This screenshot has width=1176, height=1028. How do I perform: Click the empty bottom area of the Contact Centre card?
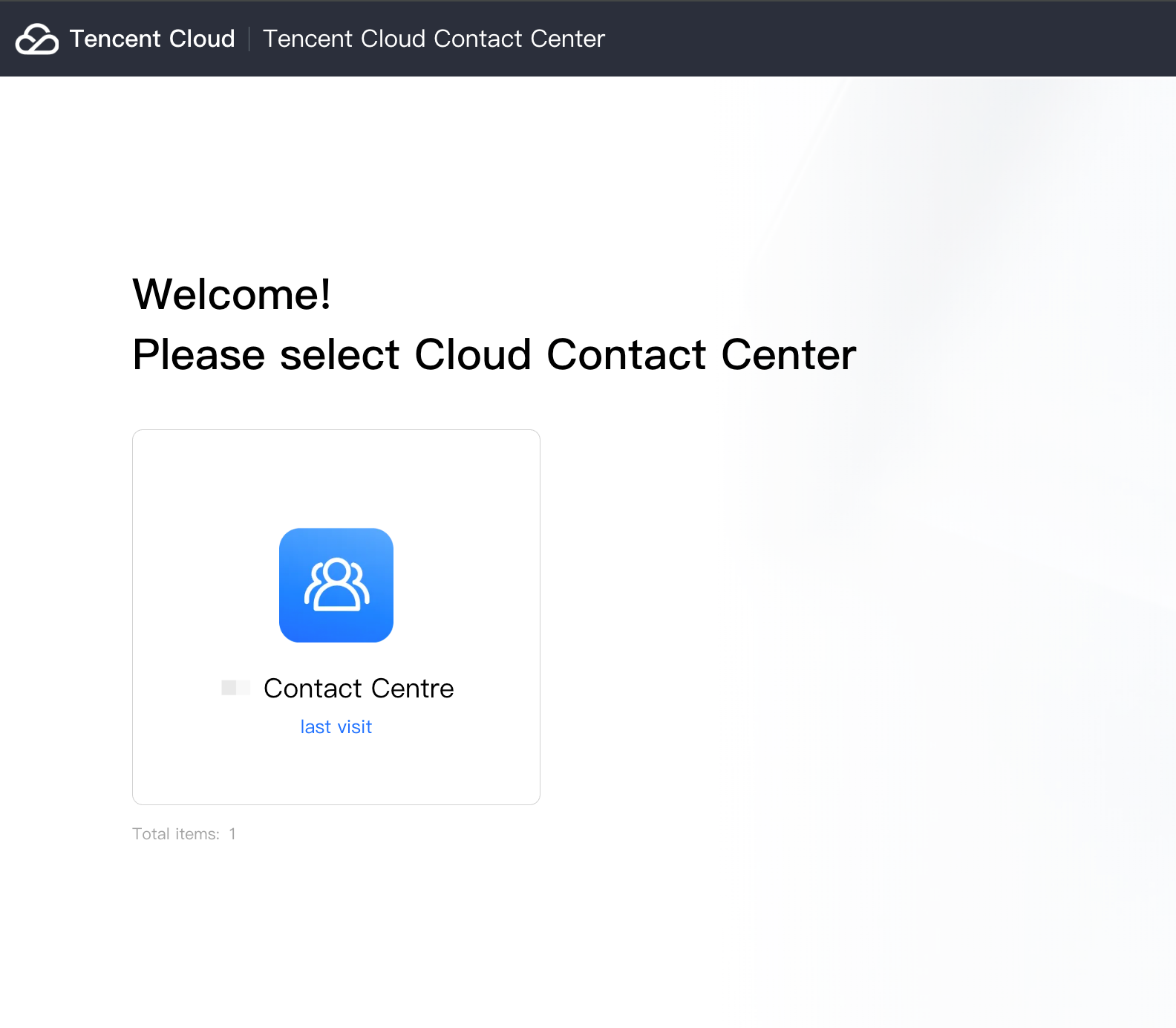coord(336,772)
